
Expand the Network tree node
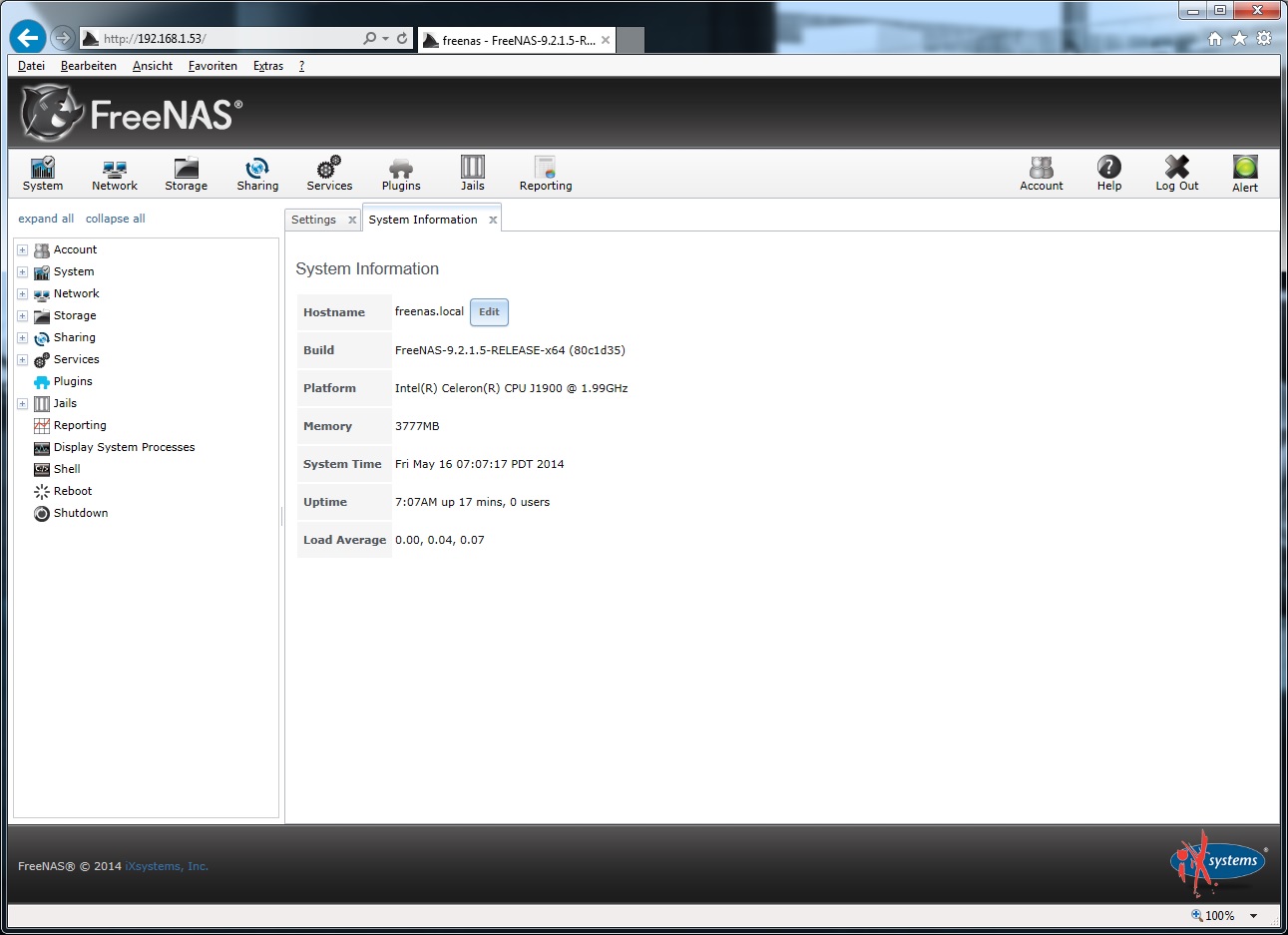22,294
